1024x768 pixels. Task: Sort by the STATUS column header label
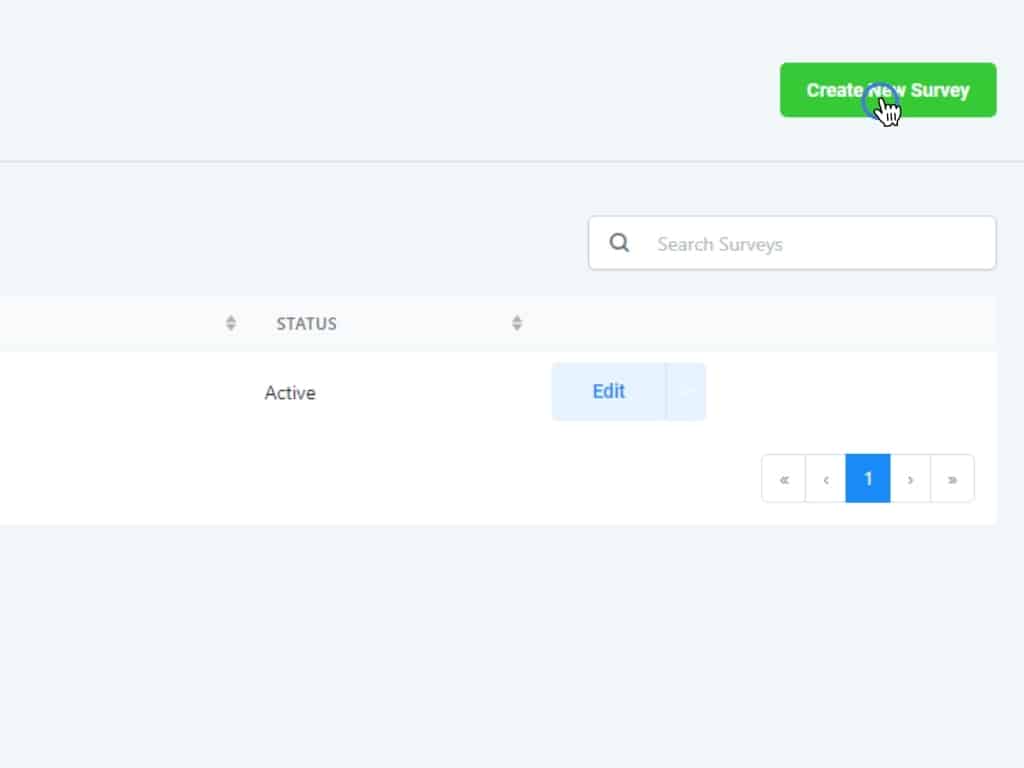pyautogui.click(x=306, y=324)
